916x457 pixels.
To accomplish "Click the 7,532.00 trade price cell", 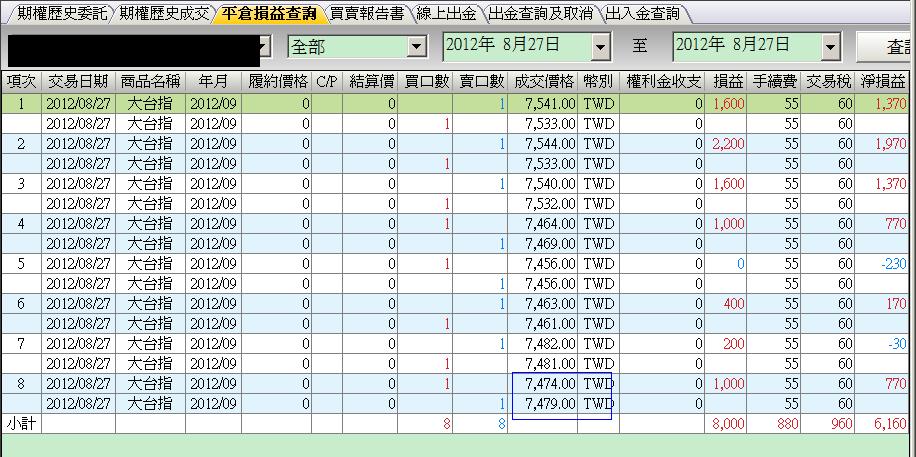I will 543,204.
